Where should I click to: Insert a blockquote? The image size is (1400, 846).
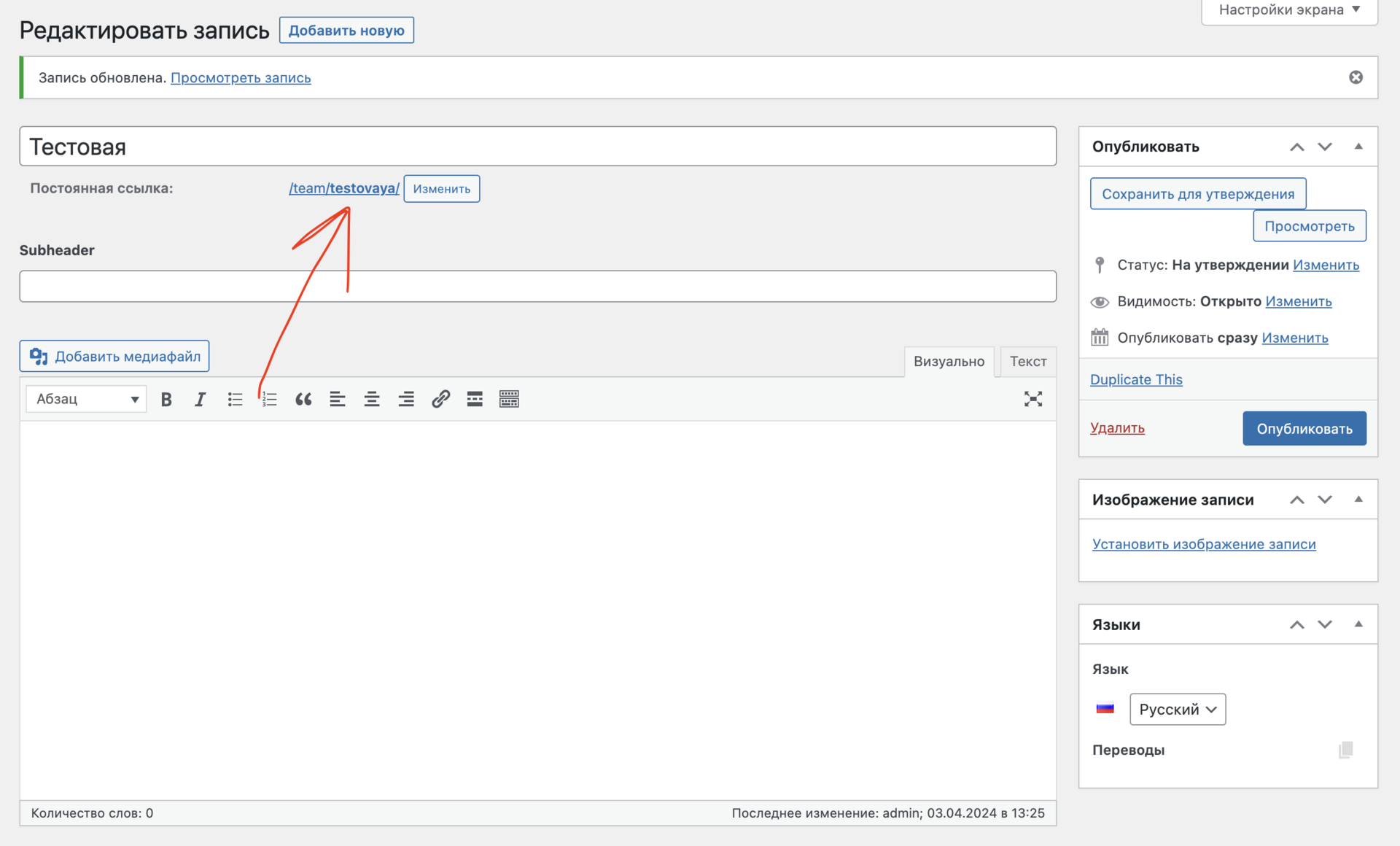pyautogui.click(x=303, y=399)
